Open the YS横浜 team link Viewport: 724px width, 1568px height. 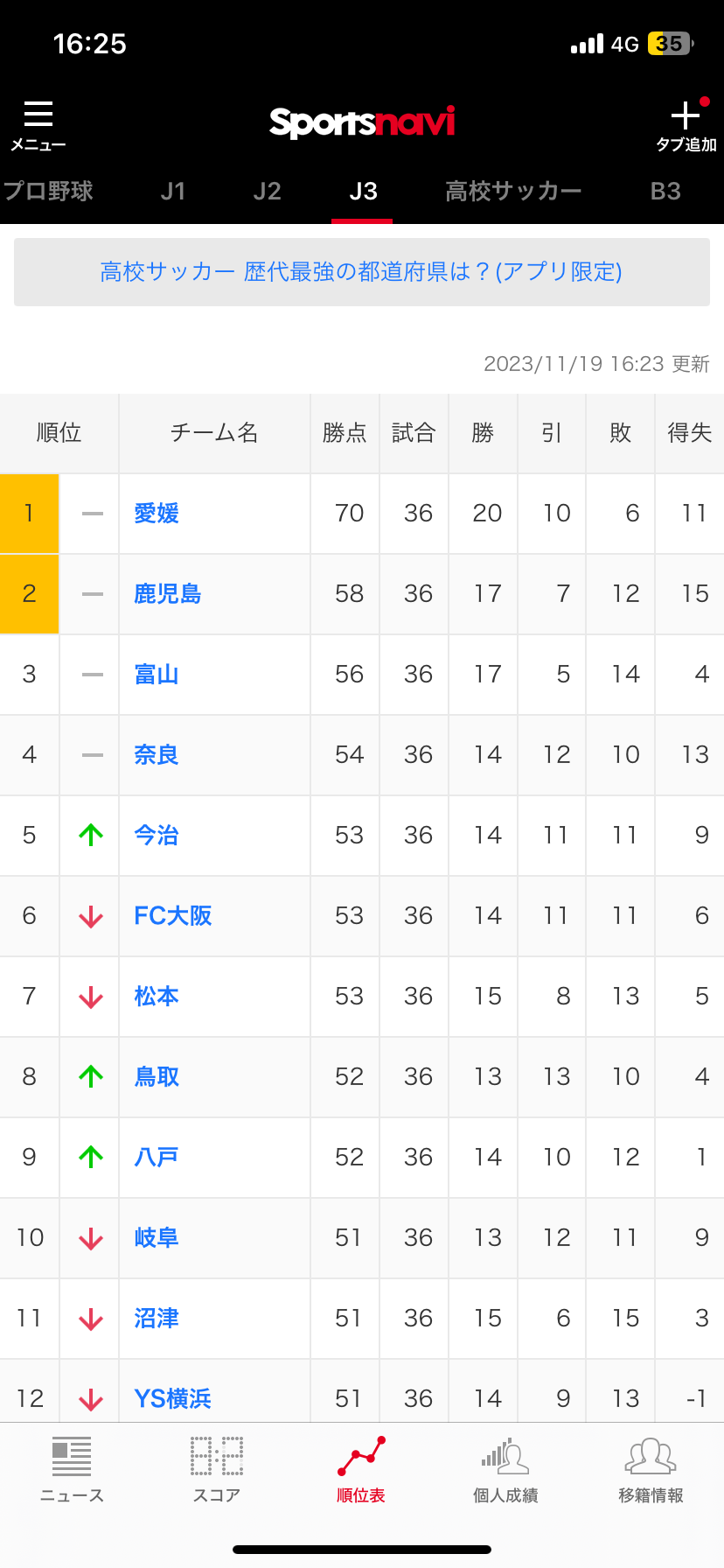(x=173, y=1398)
